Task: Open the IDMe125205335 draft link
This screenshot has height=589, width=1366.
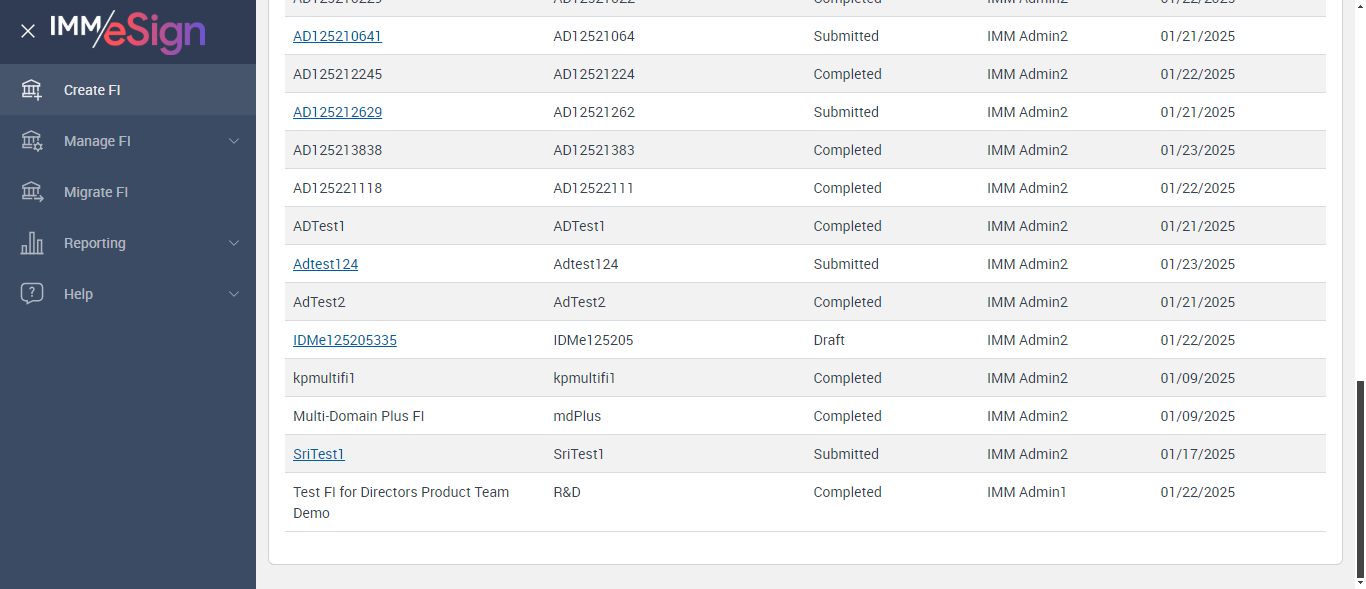Action: [x=344, y=340]
